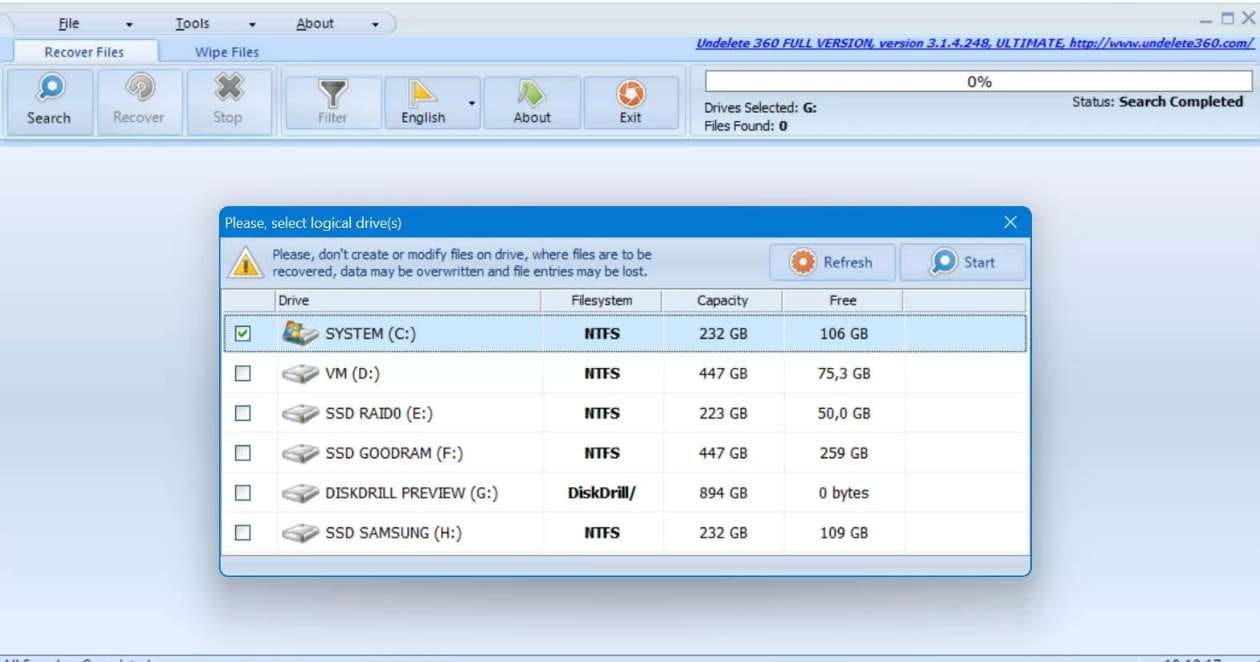
Task: Click Start to begin the drive scan
Action: [963, 262]
